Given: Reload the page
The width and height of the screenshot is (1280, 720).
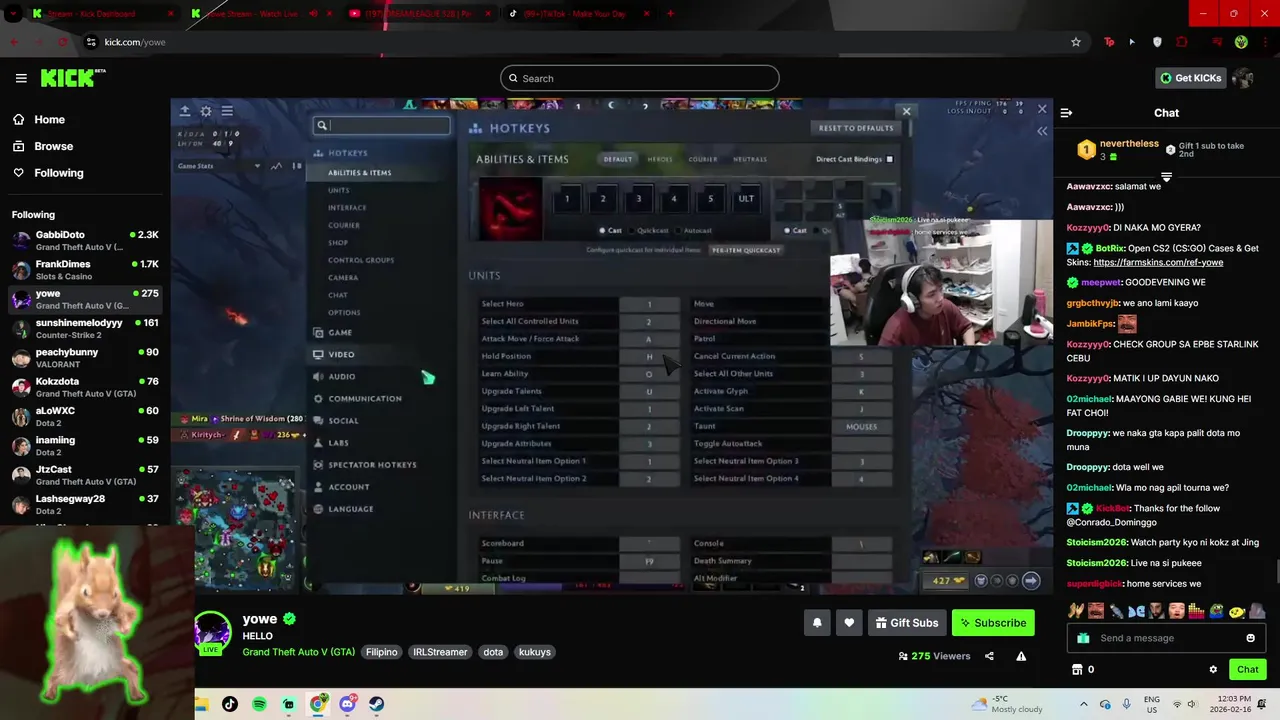Looking at the screenshot, I should pos(63,42).
